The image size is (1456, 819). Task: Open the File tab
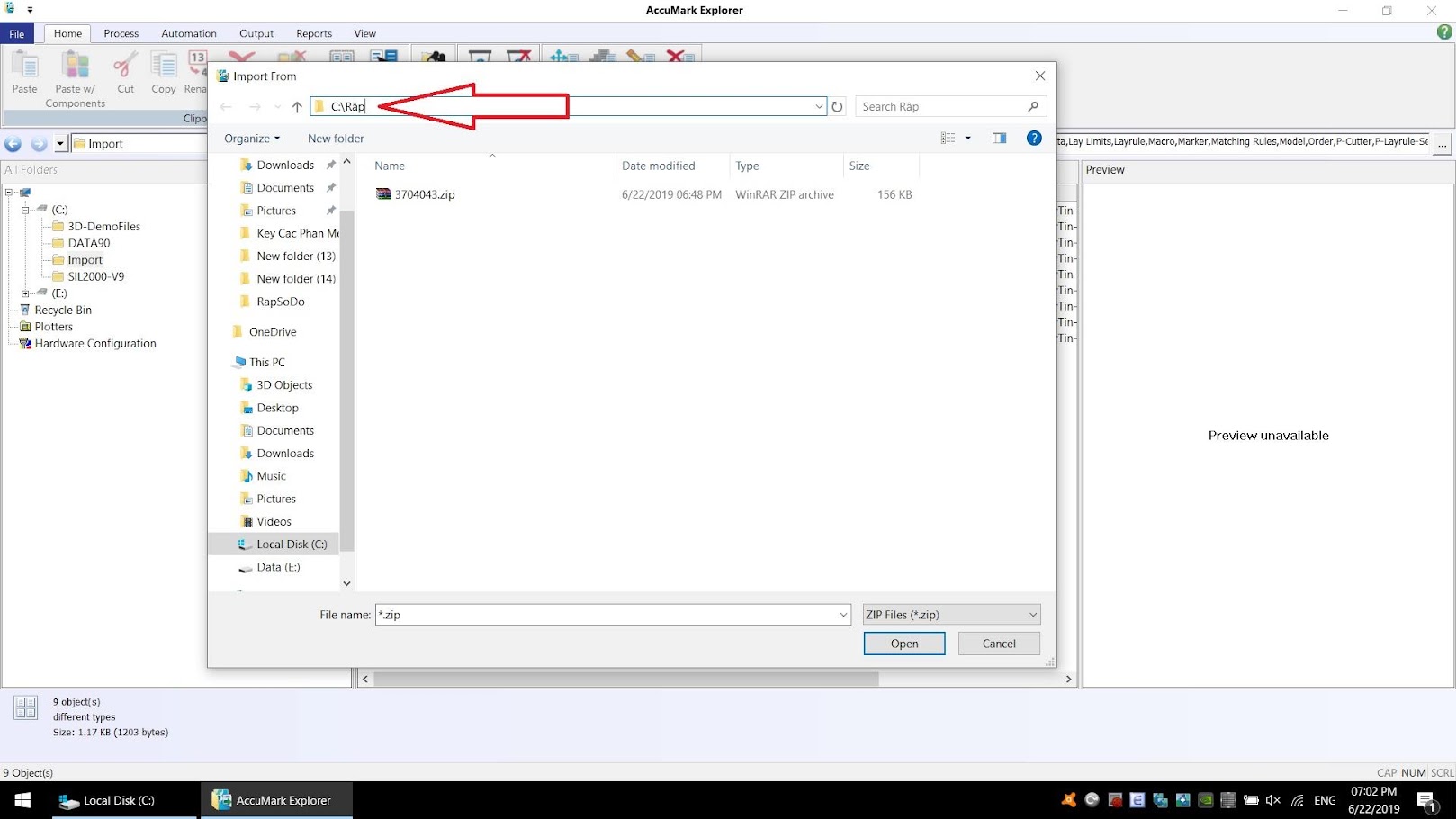[x=17, y=33]
